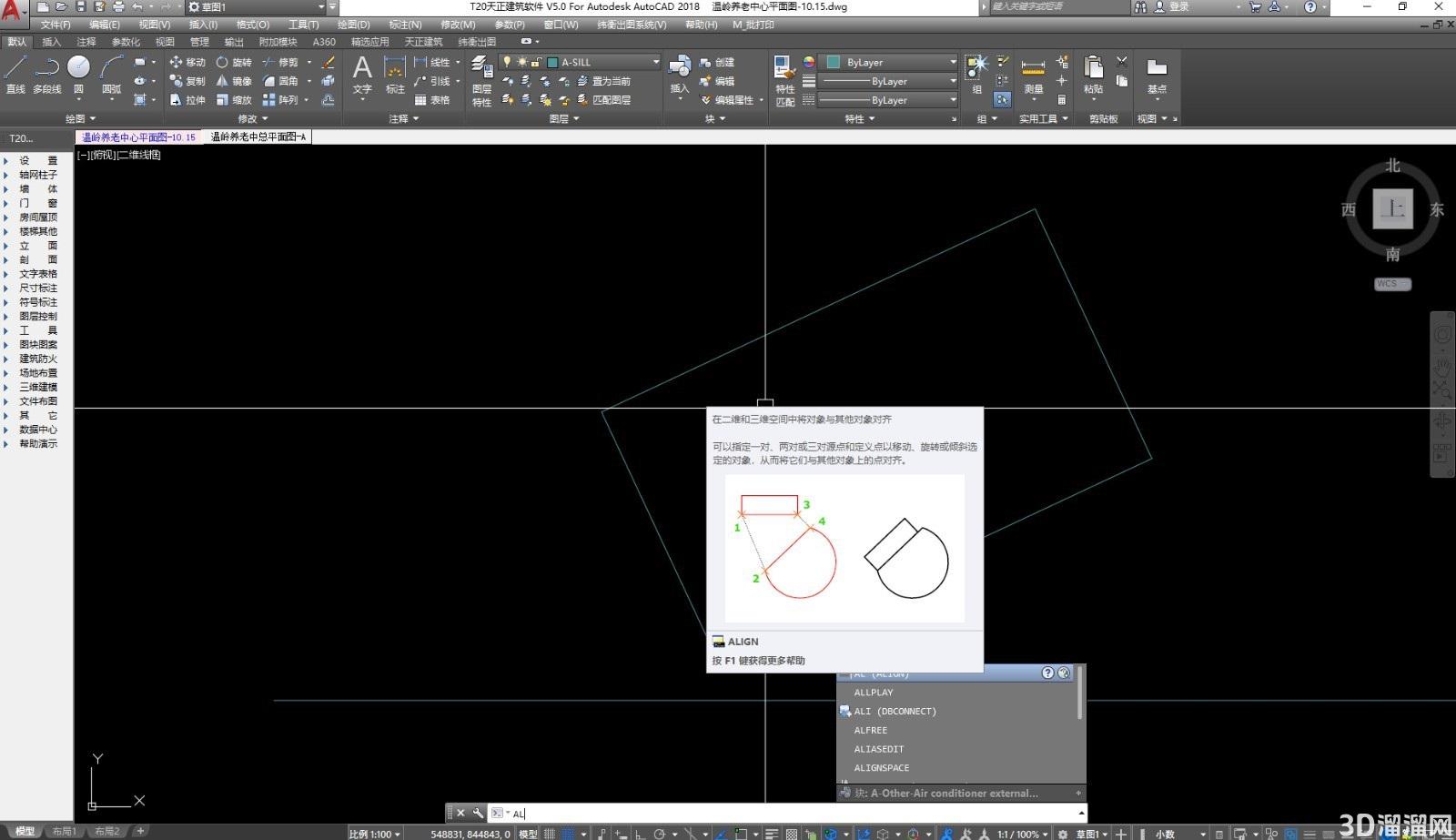The image size is (1456, 840).
Task: Open Layer Properties (图层特性) manager
Action: [x=481, y=82]
